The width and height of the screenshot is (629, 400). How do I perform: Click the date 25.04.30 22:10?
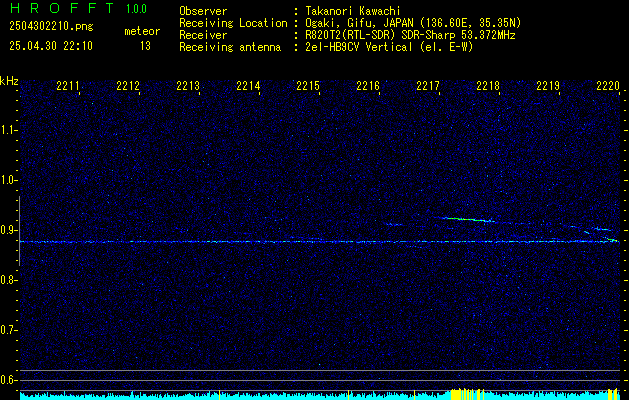pos(51,46)
